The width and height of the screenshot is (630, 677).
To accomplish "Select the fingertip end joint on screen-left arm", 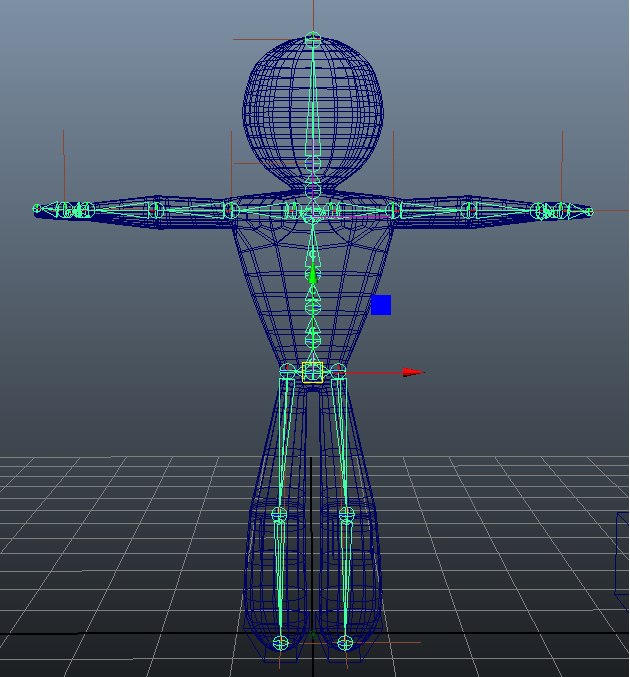I will [x=37, y=209].
